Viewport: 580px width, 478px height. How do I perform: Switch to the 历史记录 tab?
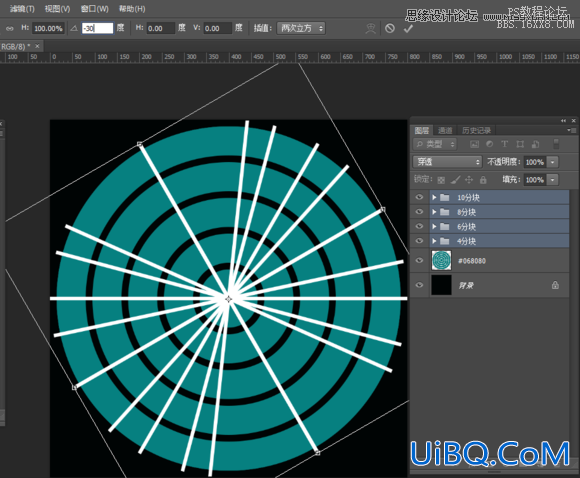pyautogui.click(x=476, y=130)
